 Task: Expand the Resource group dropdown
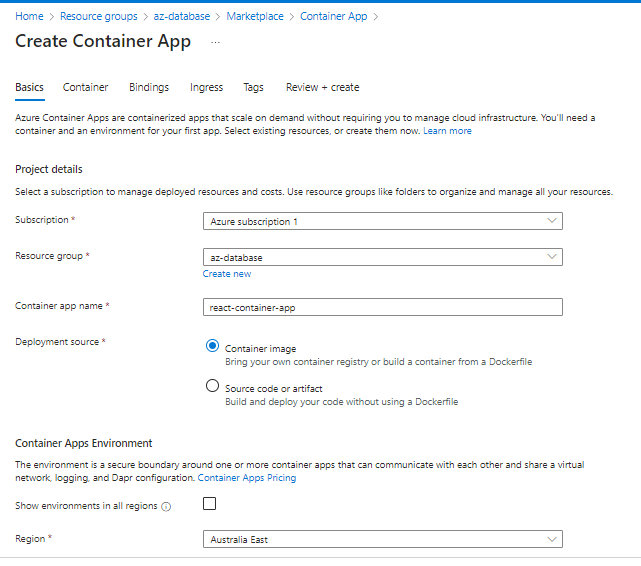[x=383, y=257]
